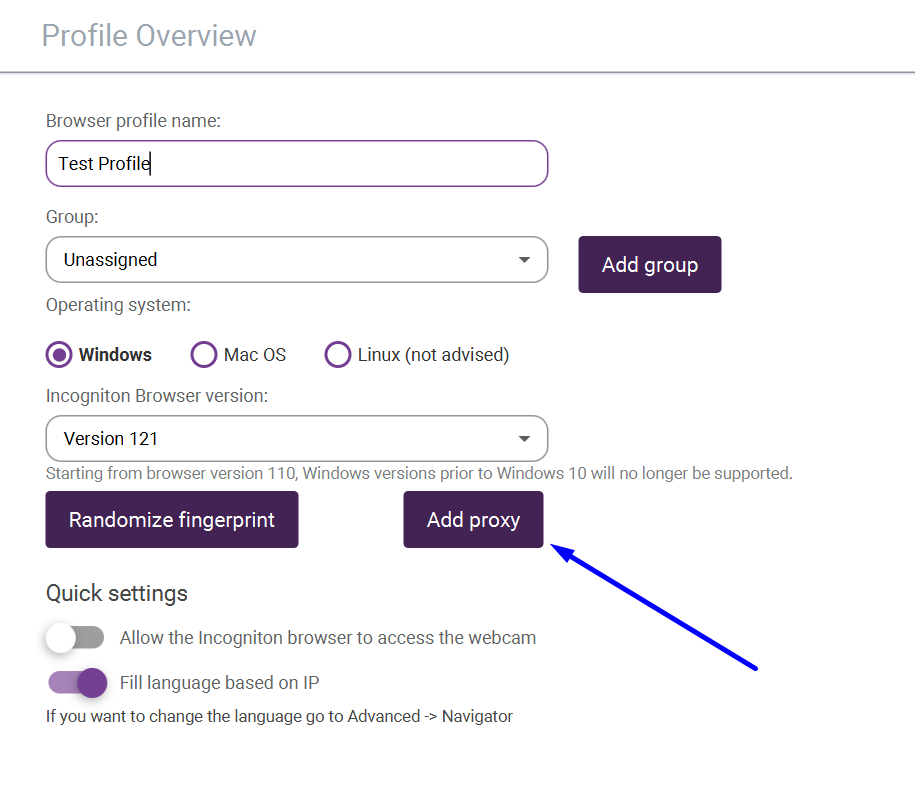Expand the Incogniton Browser version dropdown
The height and width of the screenshot is (808, 915).
click(x=296, y=439)
